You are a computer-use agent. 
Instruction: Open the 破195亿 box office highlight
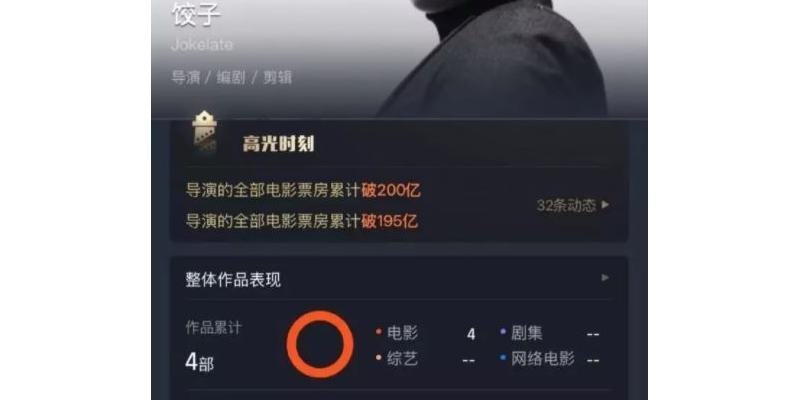(302, 221)
